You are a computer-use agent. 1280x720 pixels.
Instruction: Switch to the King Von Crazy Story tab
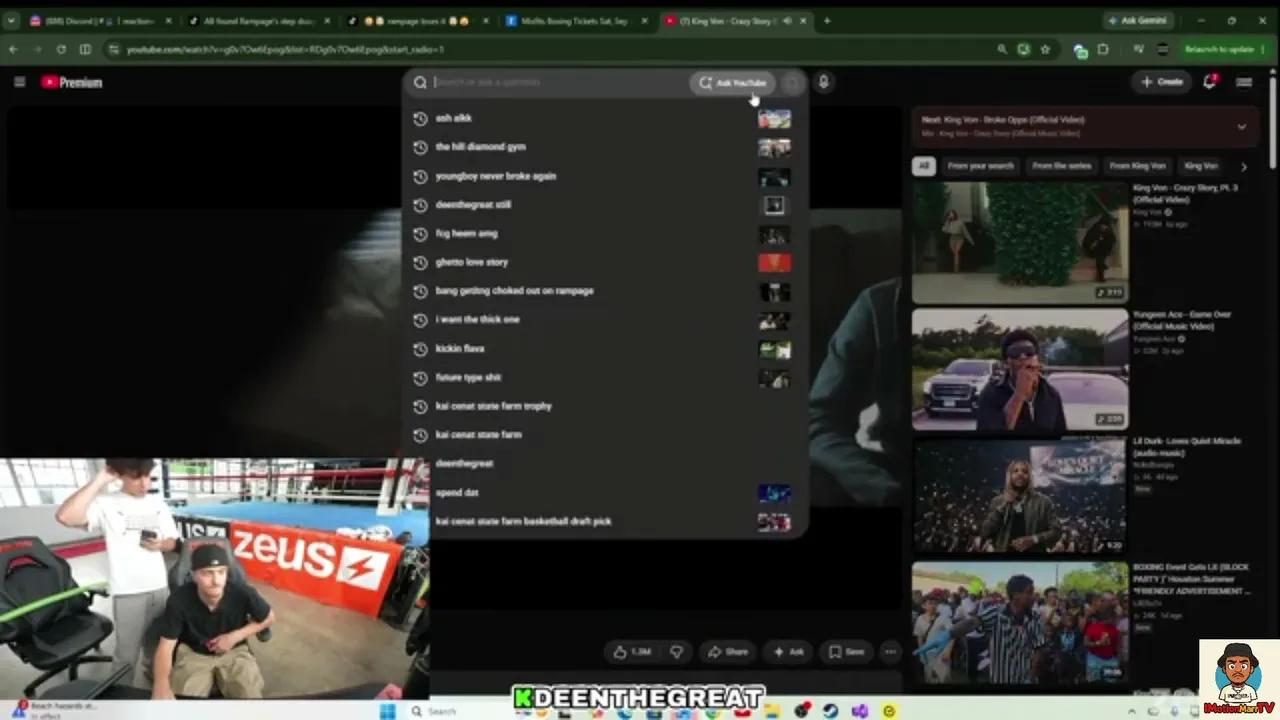tap(739, 20)
